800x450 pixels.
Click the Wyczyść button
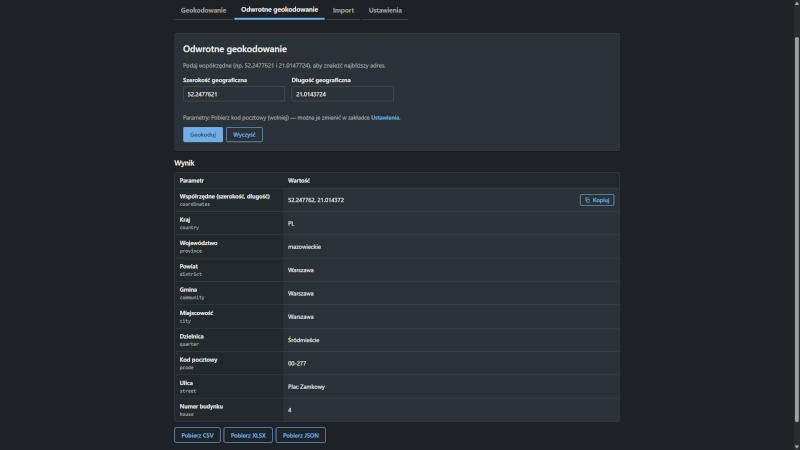pyautogui.click(x=244, y=135)
